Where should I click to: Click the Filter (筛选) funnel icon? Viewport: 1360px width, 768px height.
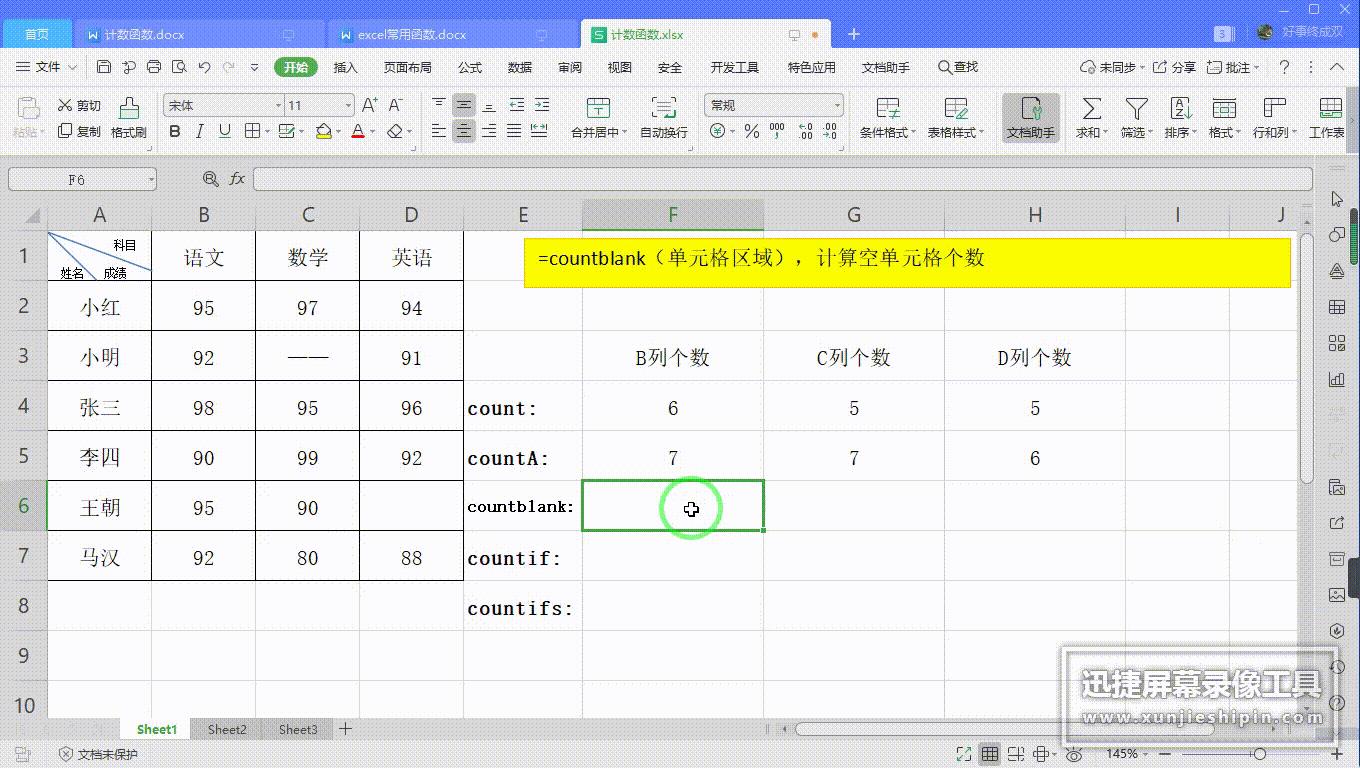point(1136,108)
